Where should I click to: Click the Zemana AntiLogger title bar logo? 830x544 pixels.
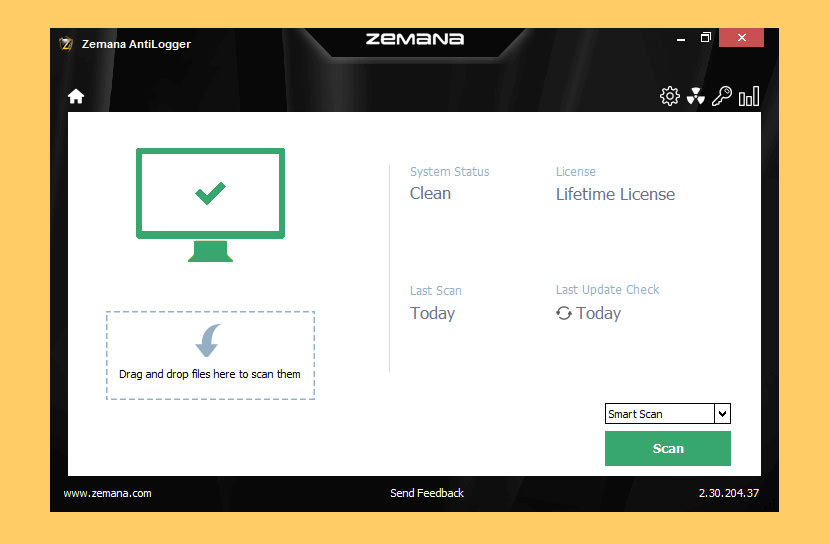tap(66, 44)
